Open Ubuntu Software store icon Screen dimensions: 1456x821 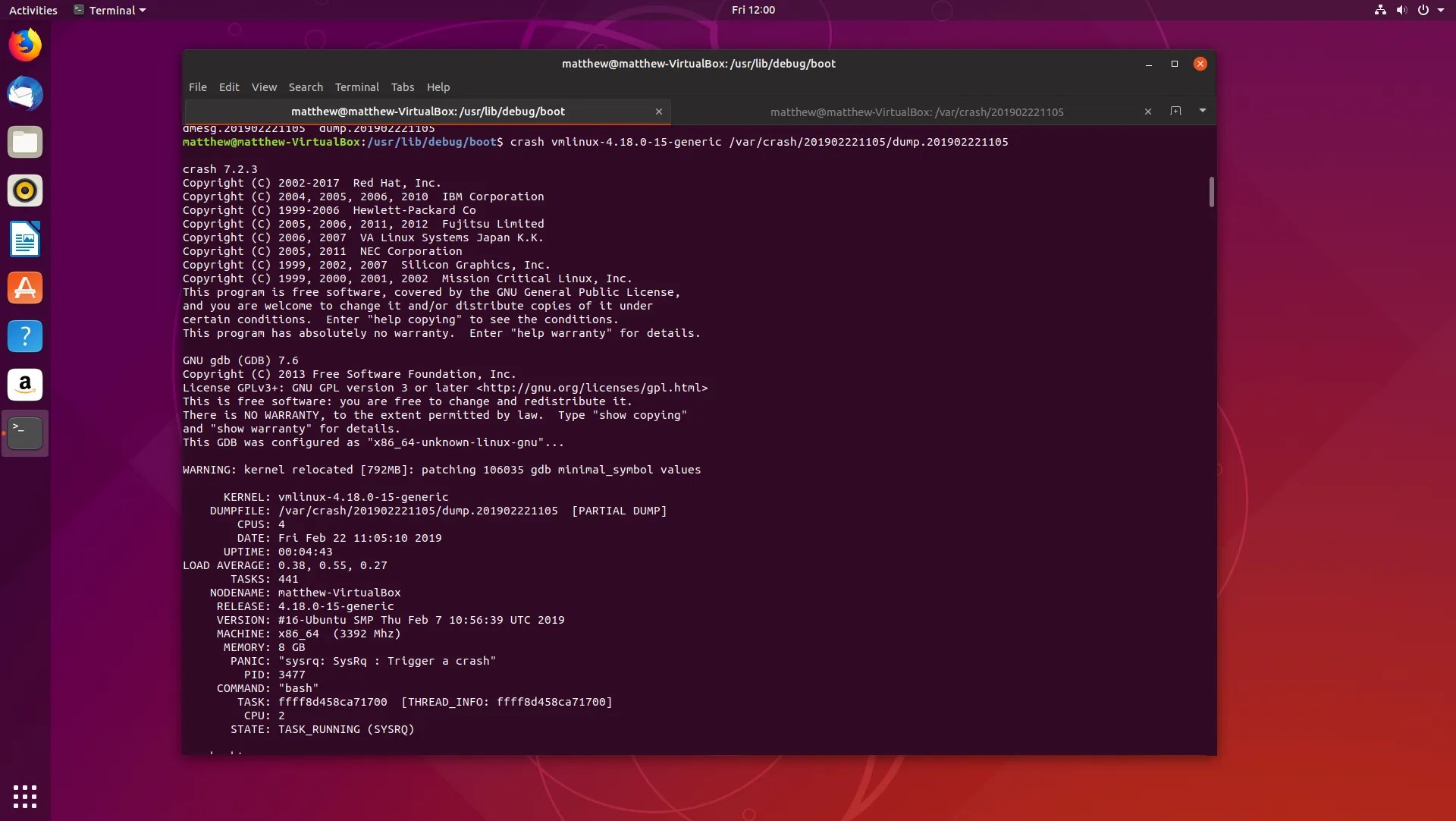tap(25, 288)
